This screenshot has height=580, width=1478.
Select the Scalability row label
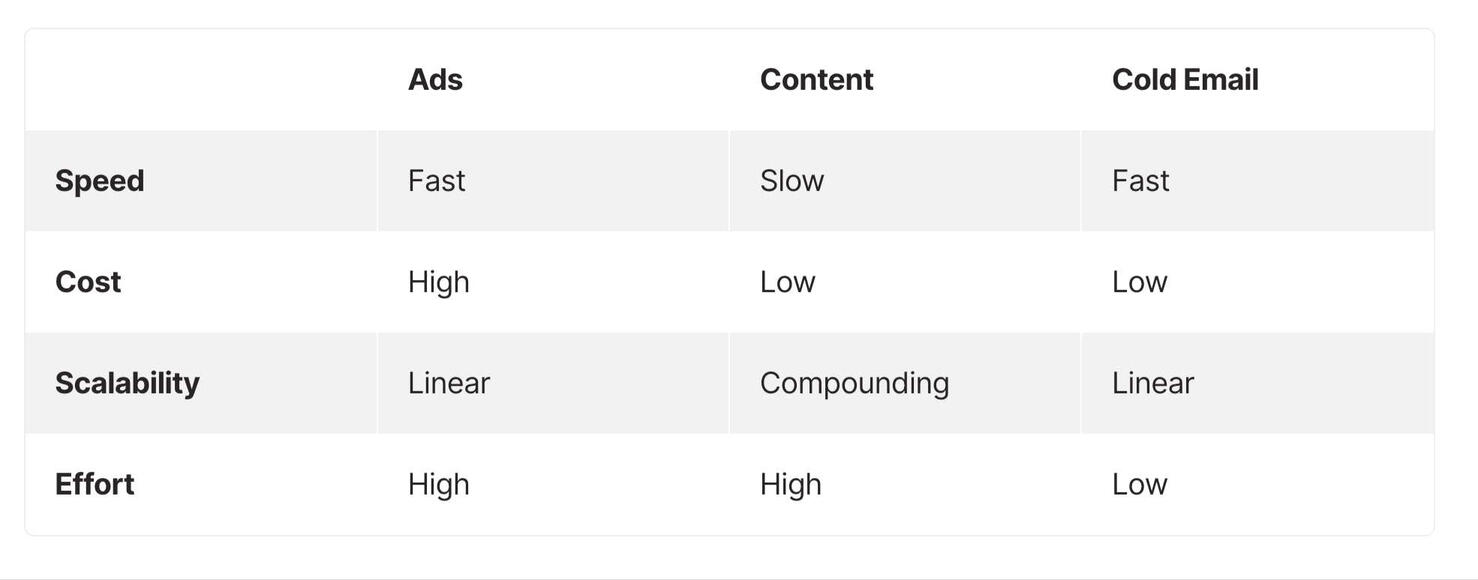click(127, 383)
